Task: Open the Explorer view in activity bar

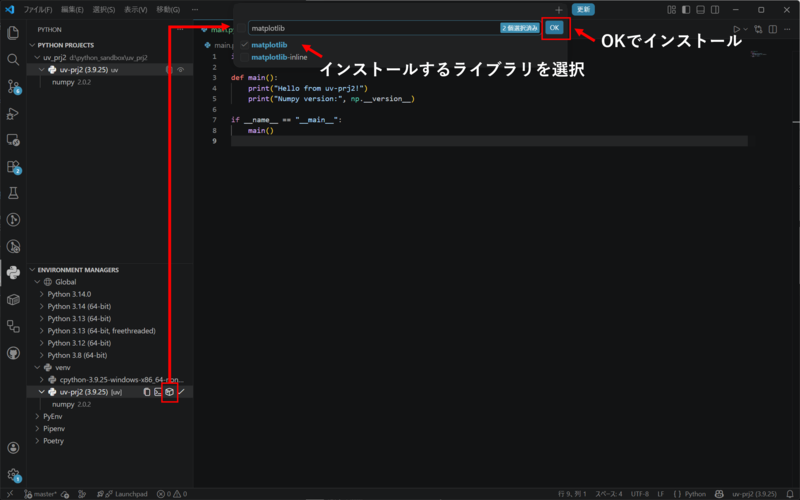Action: click(13, 33)
